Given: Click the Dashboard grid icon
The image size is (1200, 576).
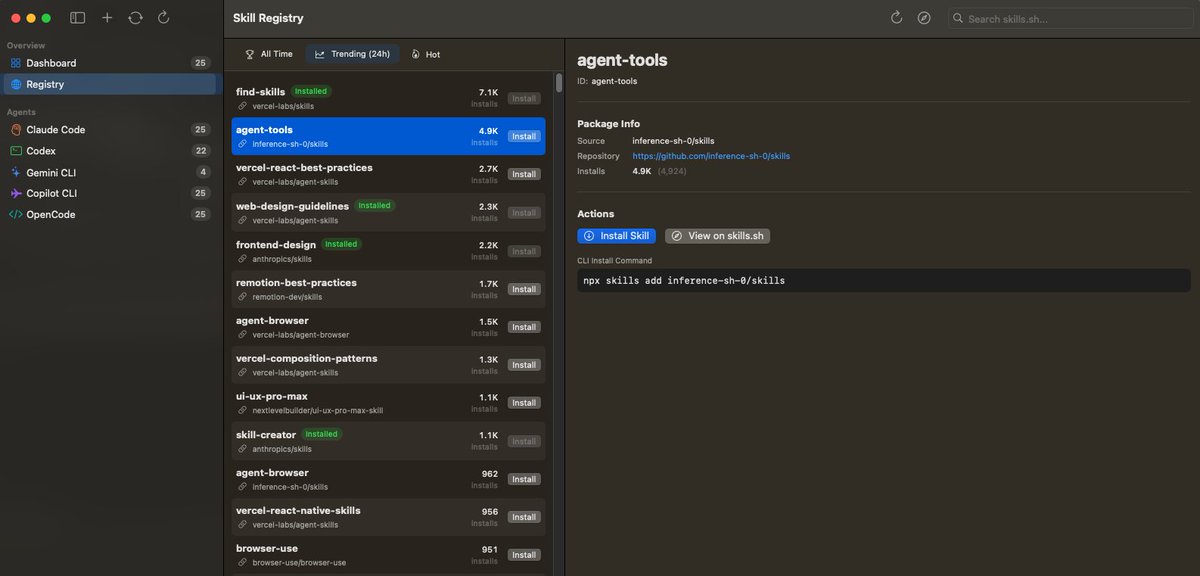Looking at the screenshot, I should pyautogui.click(x=16, y=63).
